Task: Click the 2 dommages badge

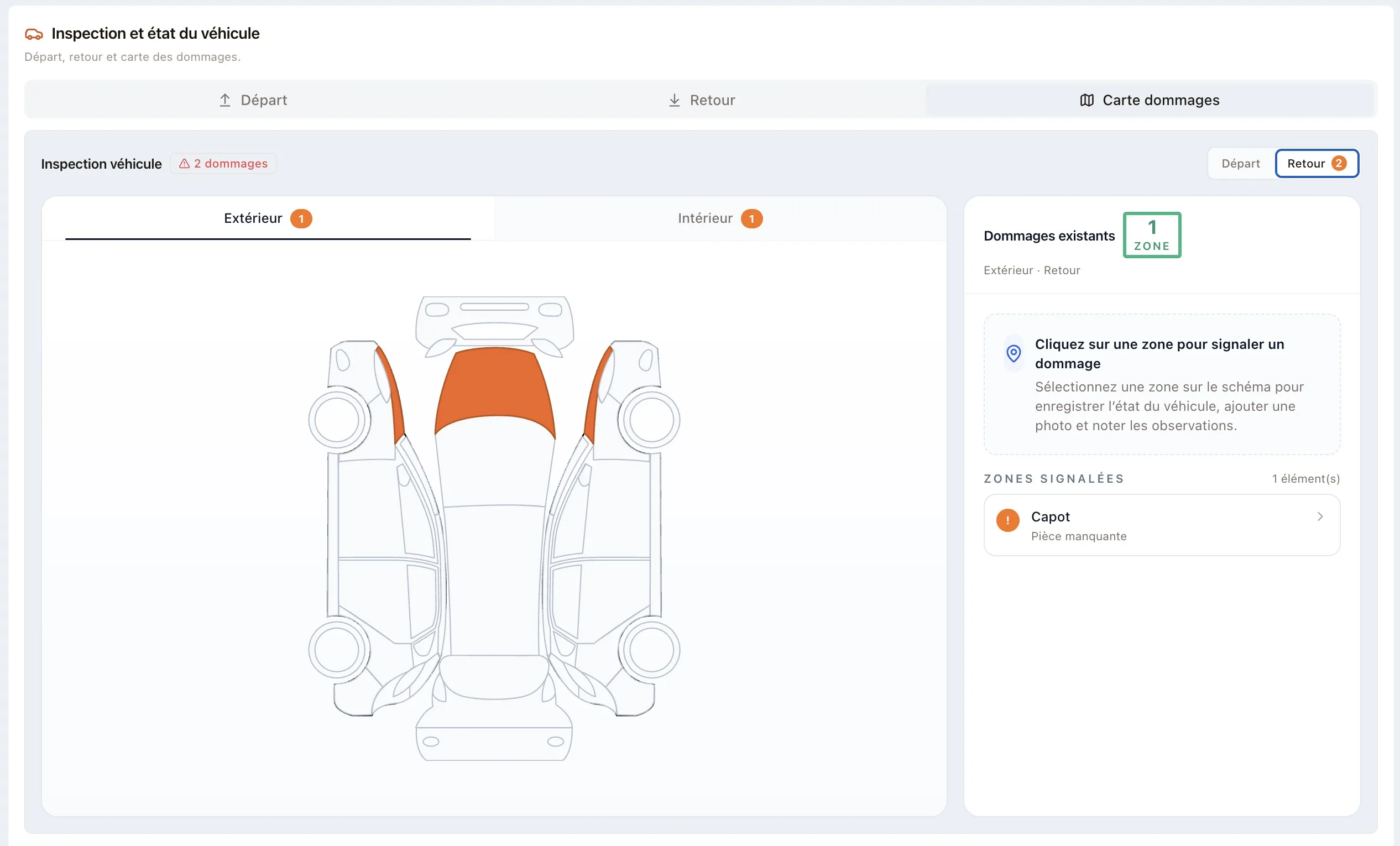Action: click(223, 164)
